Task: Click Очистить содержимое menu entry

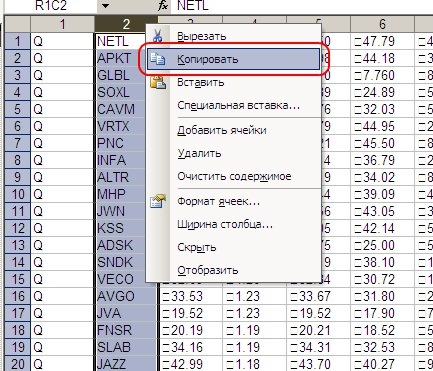Action: click(233, 176)
